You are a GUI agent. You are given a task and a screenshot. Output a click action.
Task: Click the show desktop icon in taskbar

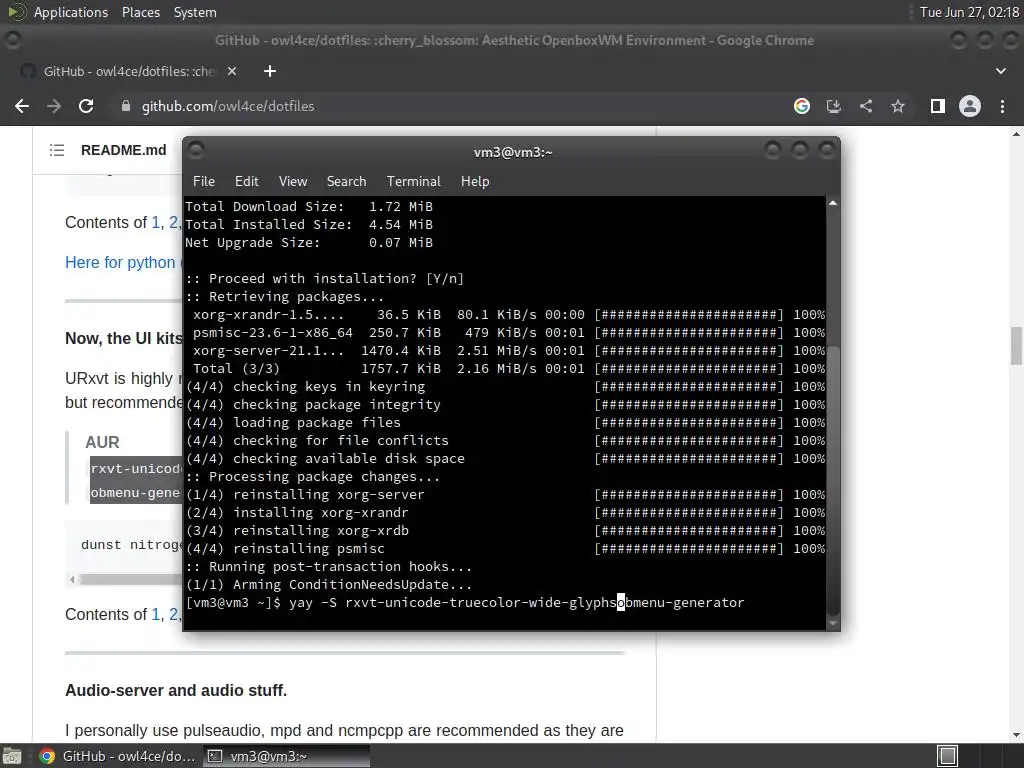click(x=12, y=756)
